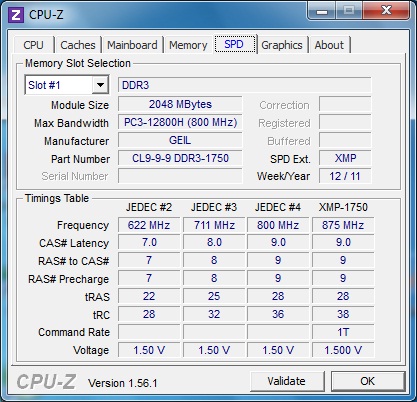Image resolution: width=417 pixels, height=402 pixels.
Task: Open the Caches tab
Action: [78, 45]
